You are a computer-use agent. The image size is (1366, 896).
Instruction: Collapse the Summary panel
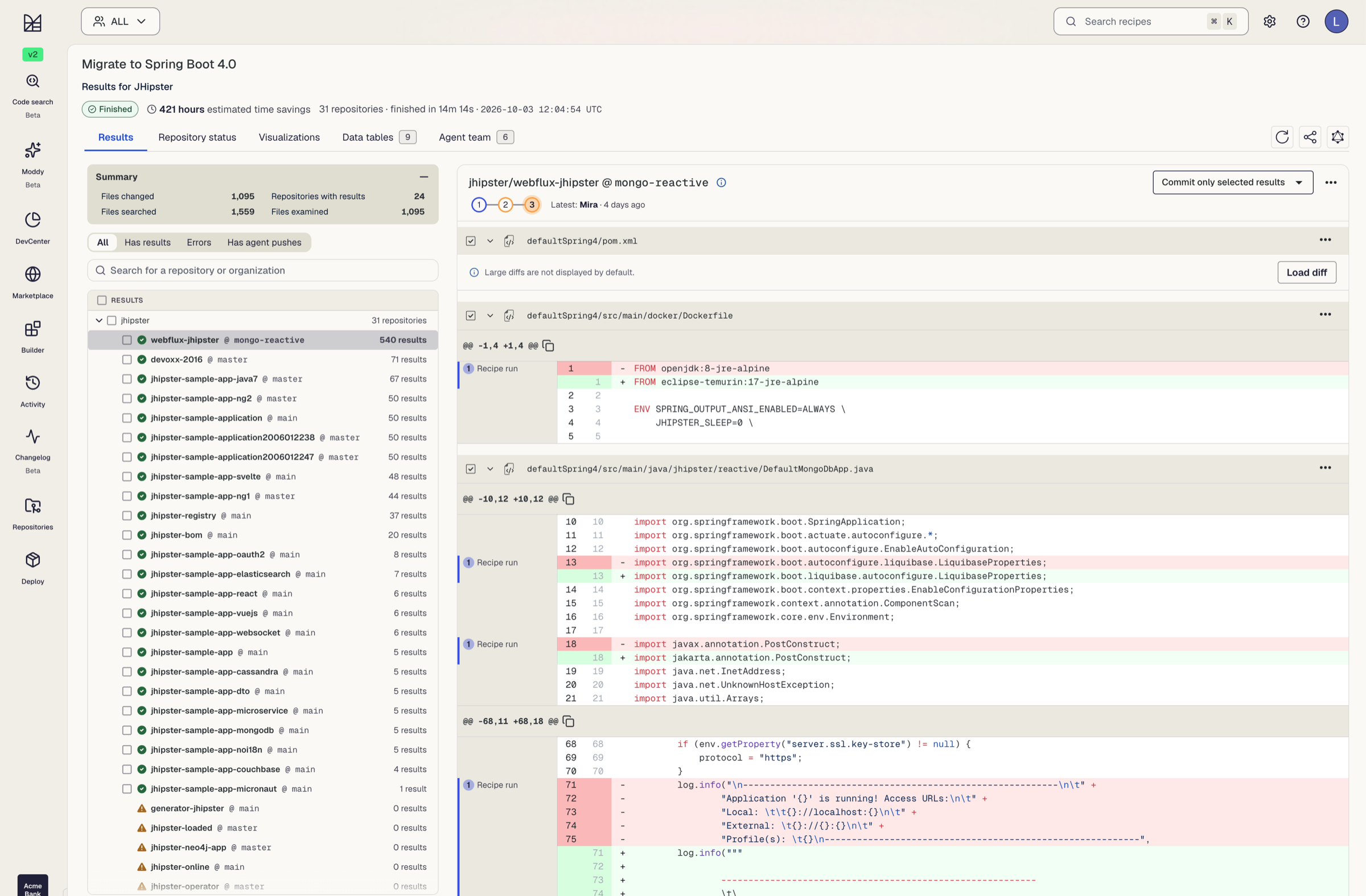(423, 177)
